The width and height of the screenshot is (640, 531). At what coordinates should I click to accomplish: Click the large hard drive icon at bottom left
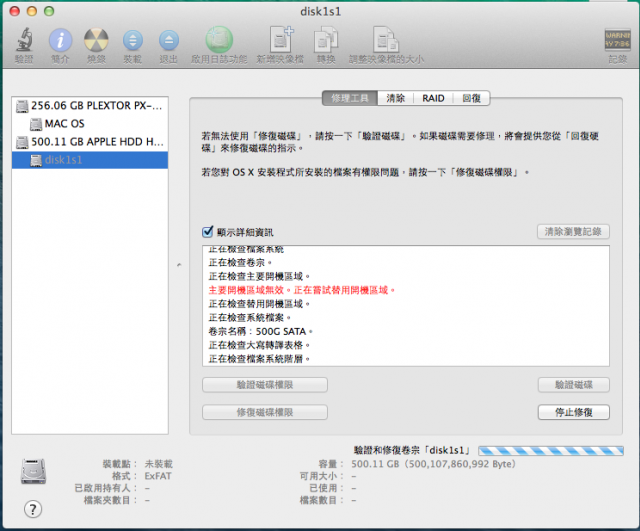(33, 471)
